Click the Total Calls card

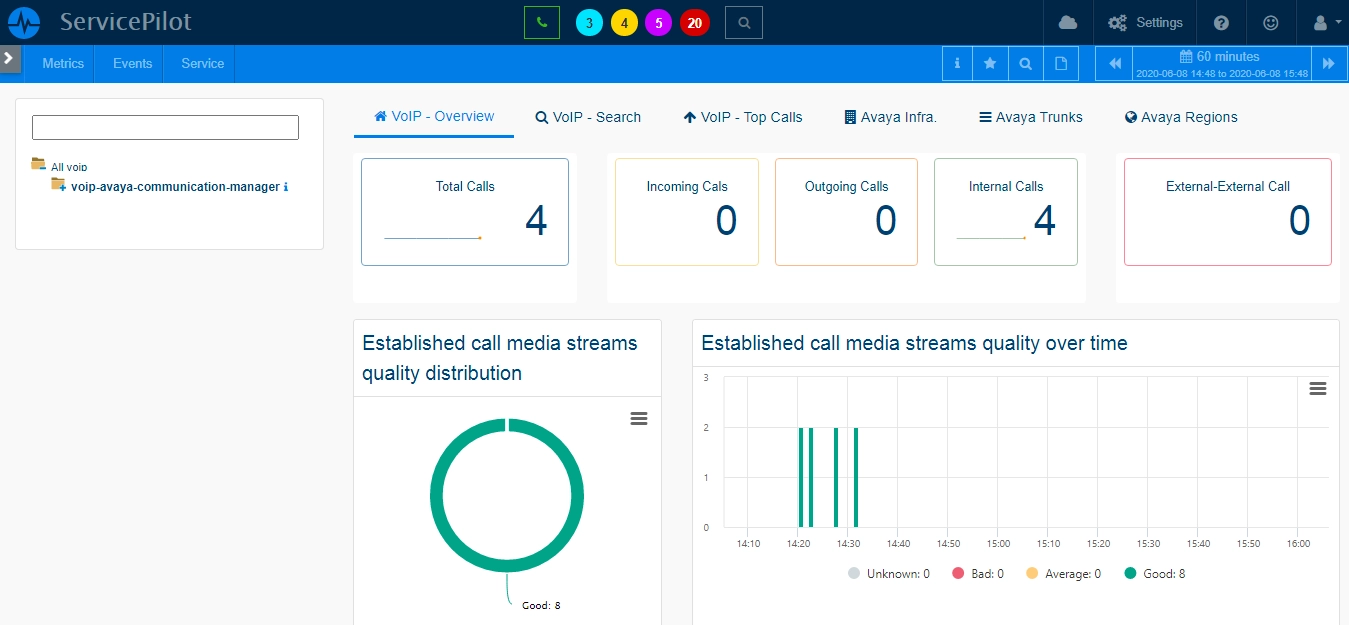[x=465, y=212]
